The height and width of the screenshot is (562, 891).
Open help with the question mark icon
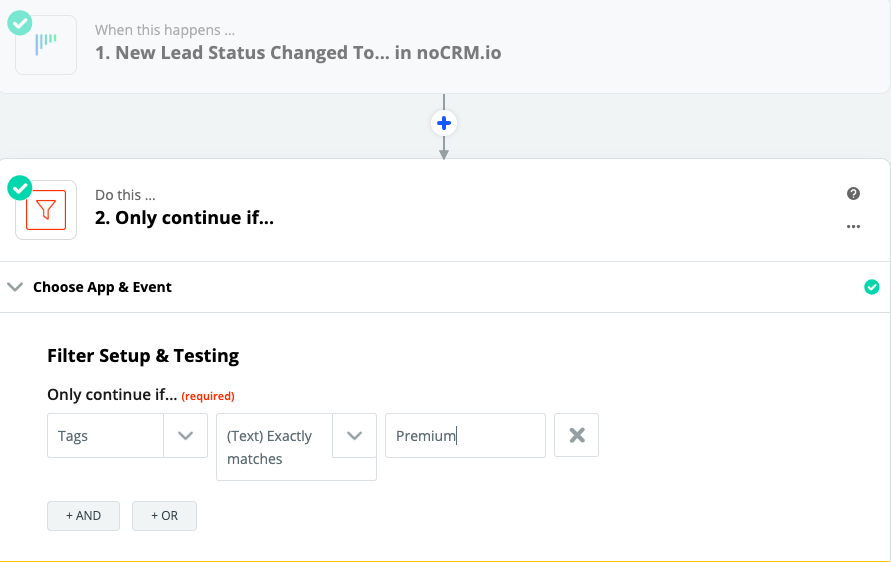pyautogui.click(x=853, y=194)
